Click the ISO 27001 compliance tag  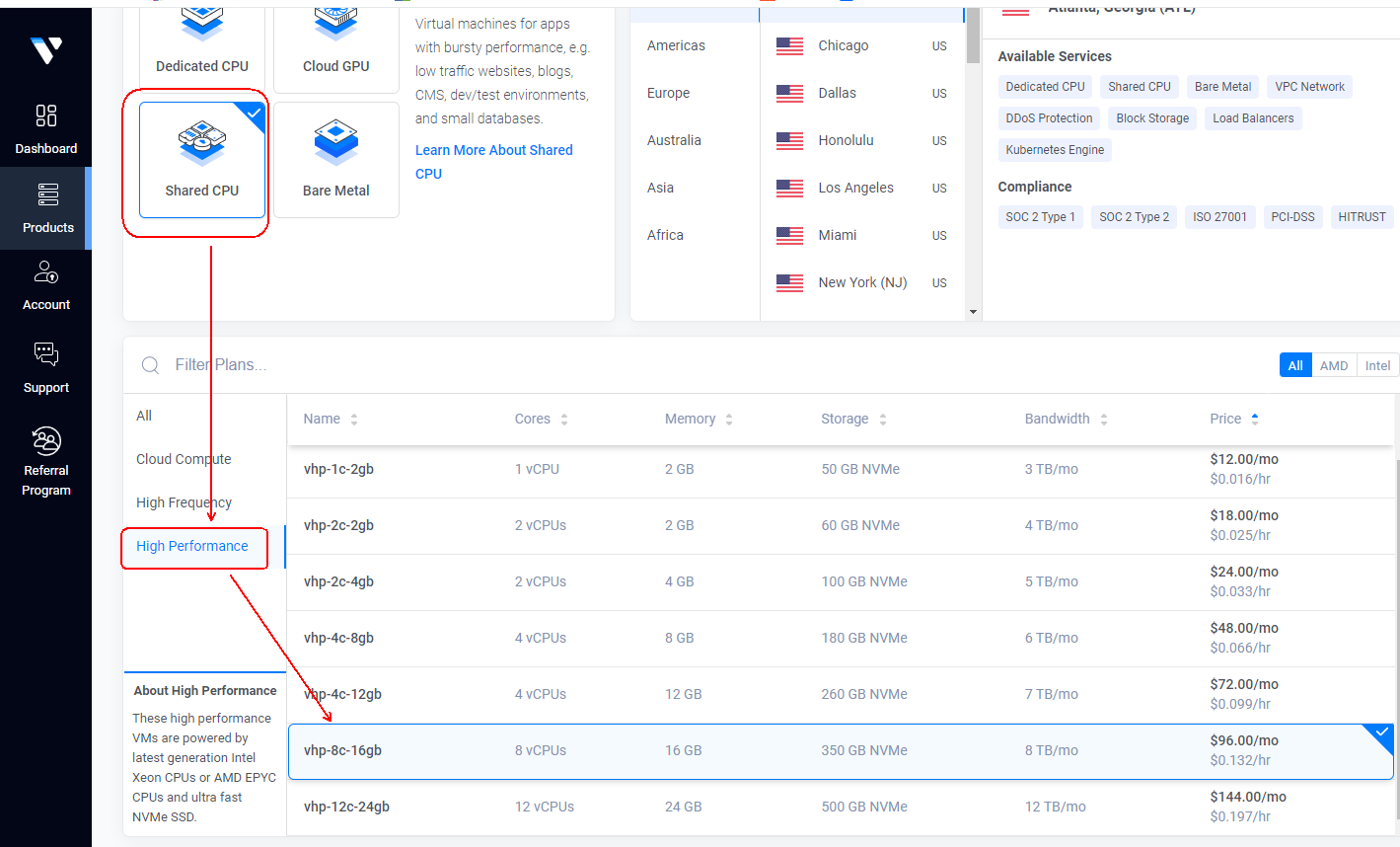click(x=1219, y=217)
